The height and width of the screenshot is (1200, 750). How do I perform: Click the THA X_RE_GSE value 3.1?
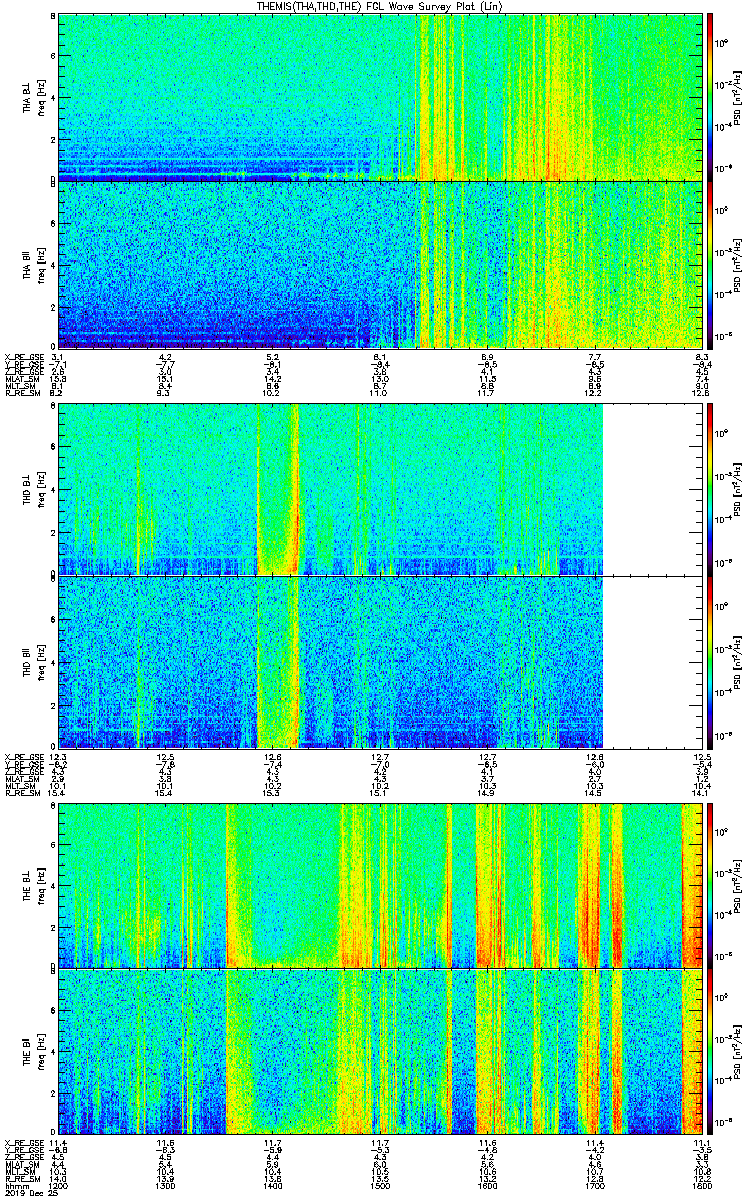[x=58, y=357]
